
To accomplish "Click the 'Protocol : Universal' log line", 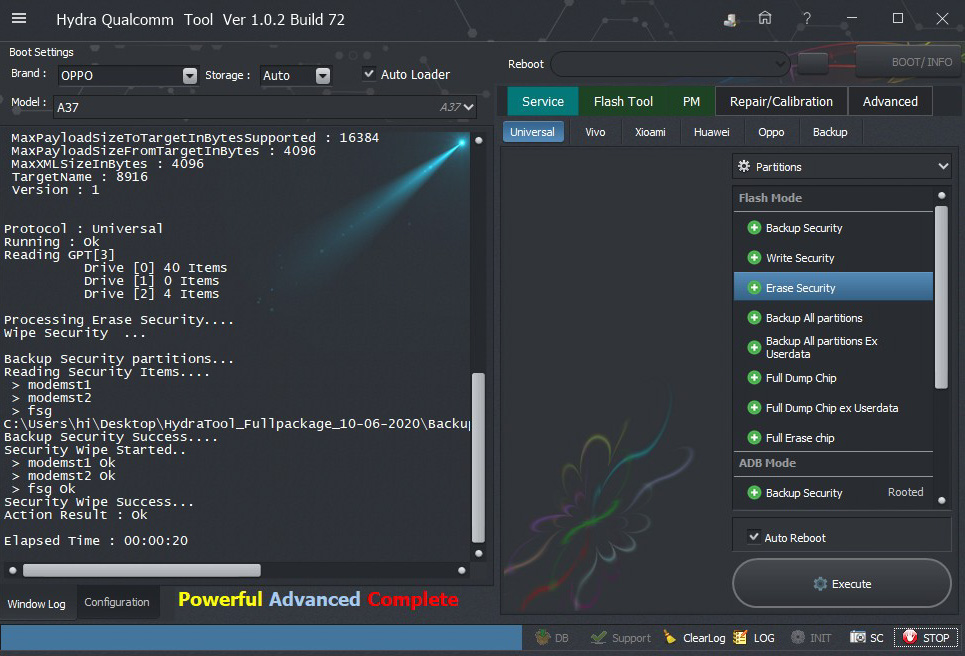I will (x=83, y=228).
